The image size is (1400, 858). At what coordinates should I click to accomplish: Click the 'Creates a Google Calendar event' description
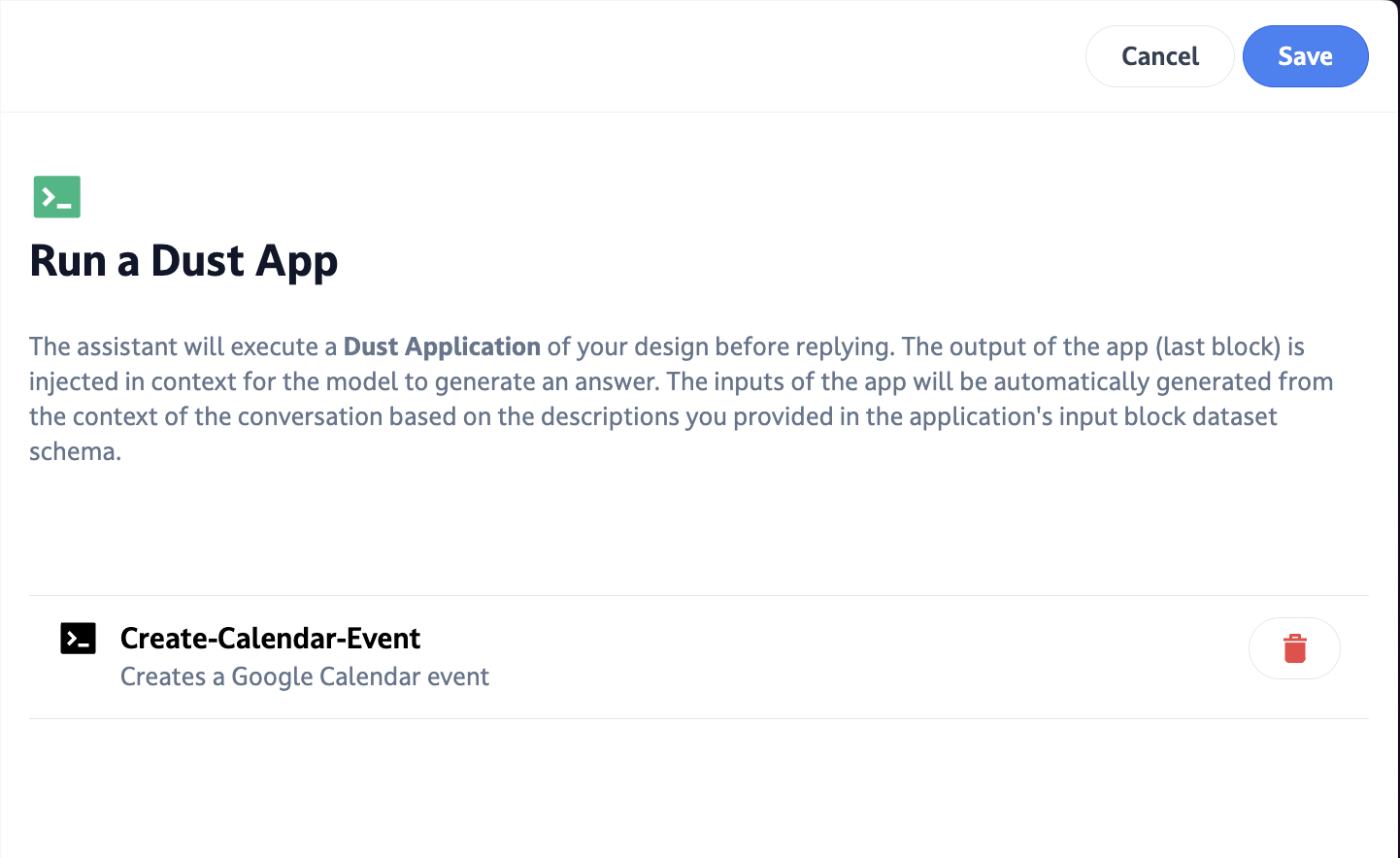coord(305,676)
